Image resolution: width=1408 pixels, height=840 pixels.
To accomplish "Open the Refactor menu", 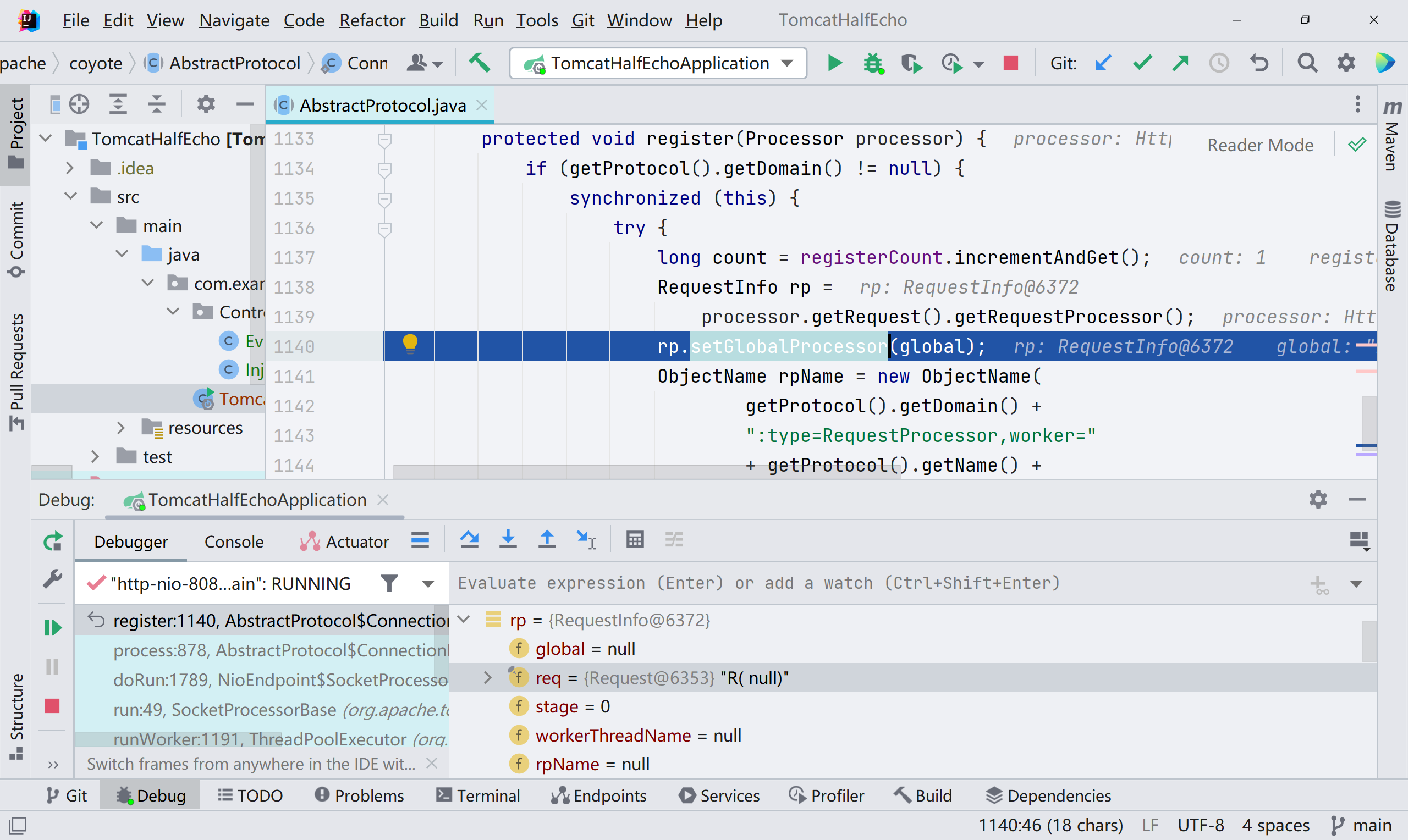I will click(x=371, y=20).
